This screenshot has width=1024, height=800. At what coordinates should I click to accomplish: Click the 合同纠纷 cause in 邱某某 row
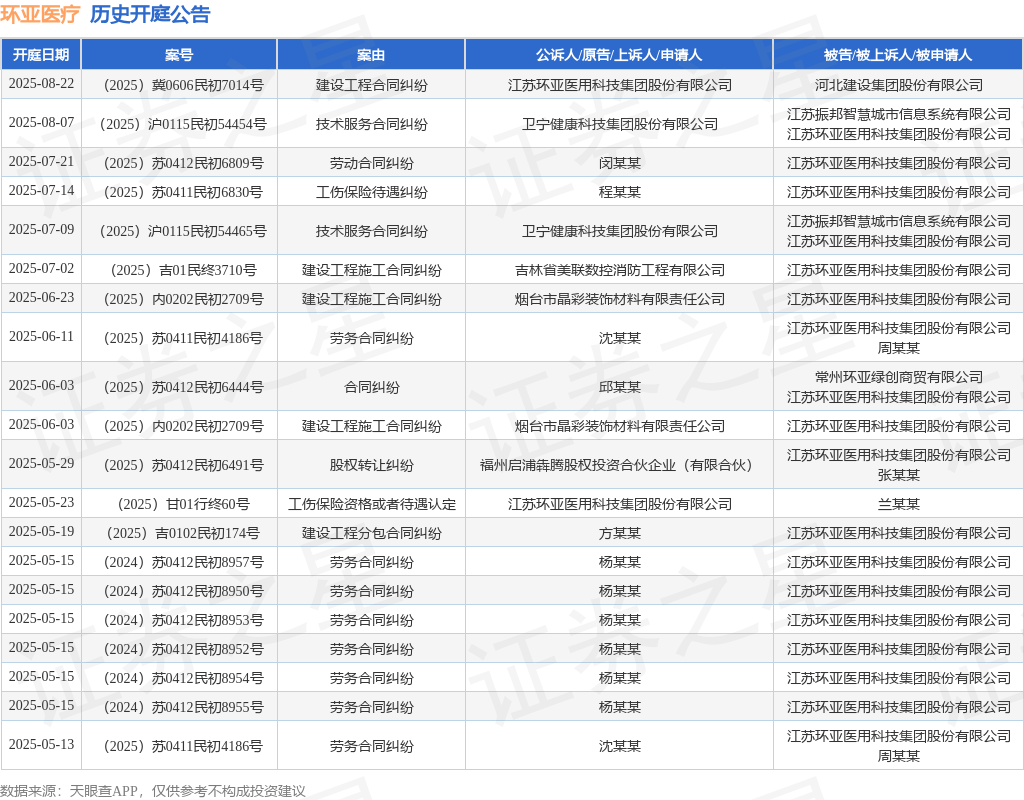(x=372, y=387)
